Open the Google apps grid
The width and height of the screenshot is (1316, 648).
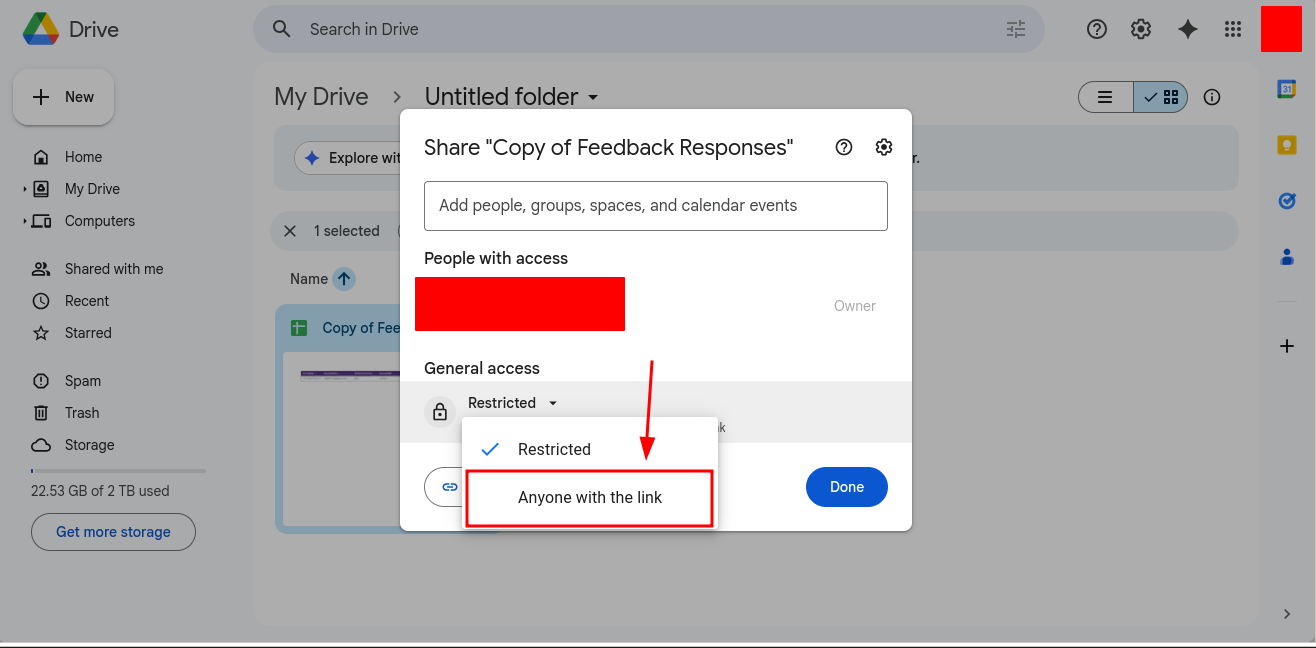pyautogui.click(x=1233, y=29)
